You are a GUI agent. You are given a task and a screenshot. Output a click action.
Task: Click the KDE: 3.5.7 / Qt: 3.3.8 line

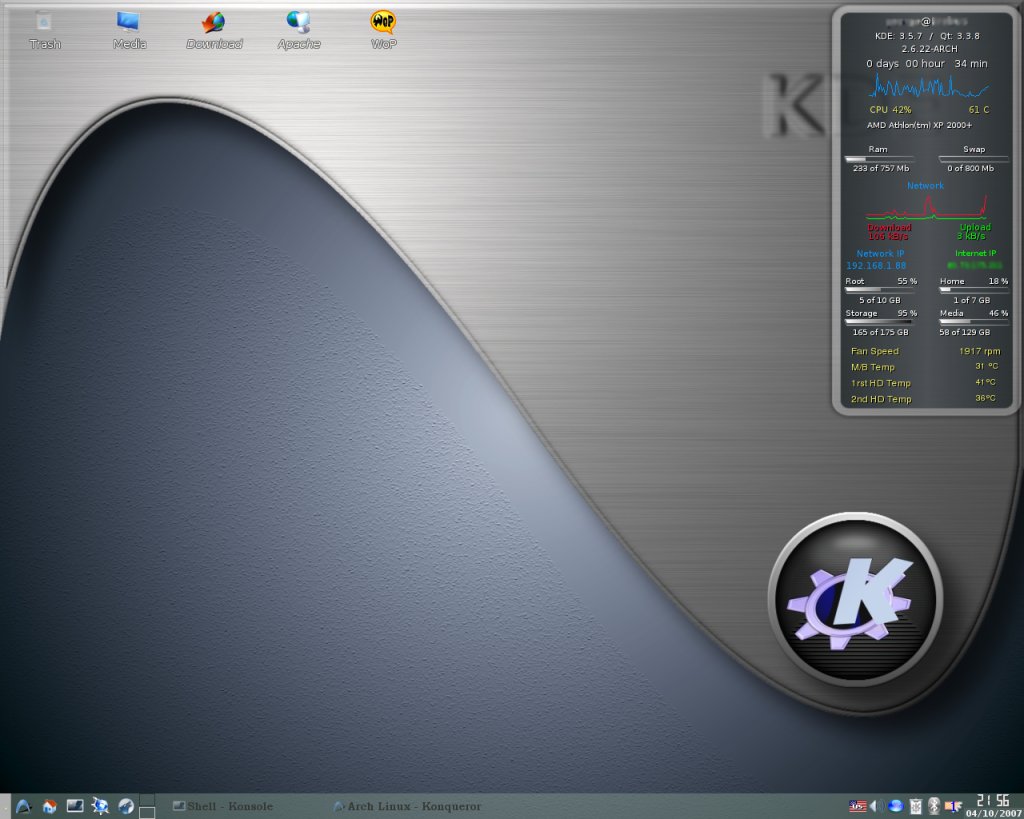927,36
